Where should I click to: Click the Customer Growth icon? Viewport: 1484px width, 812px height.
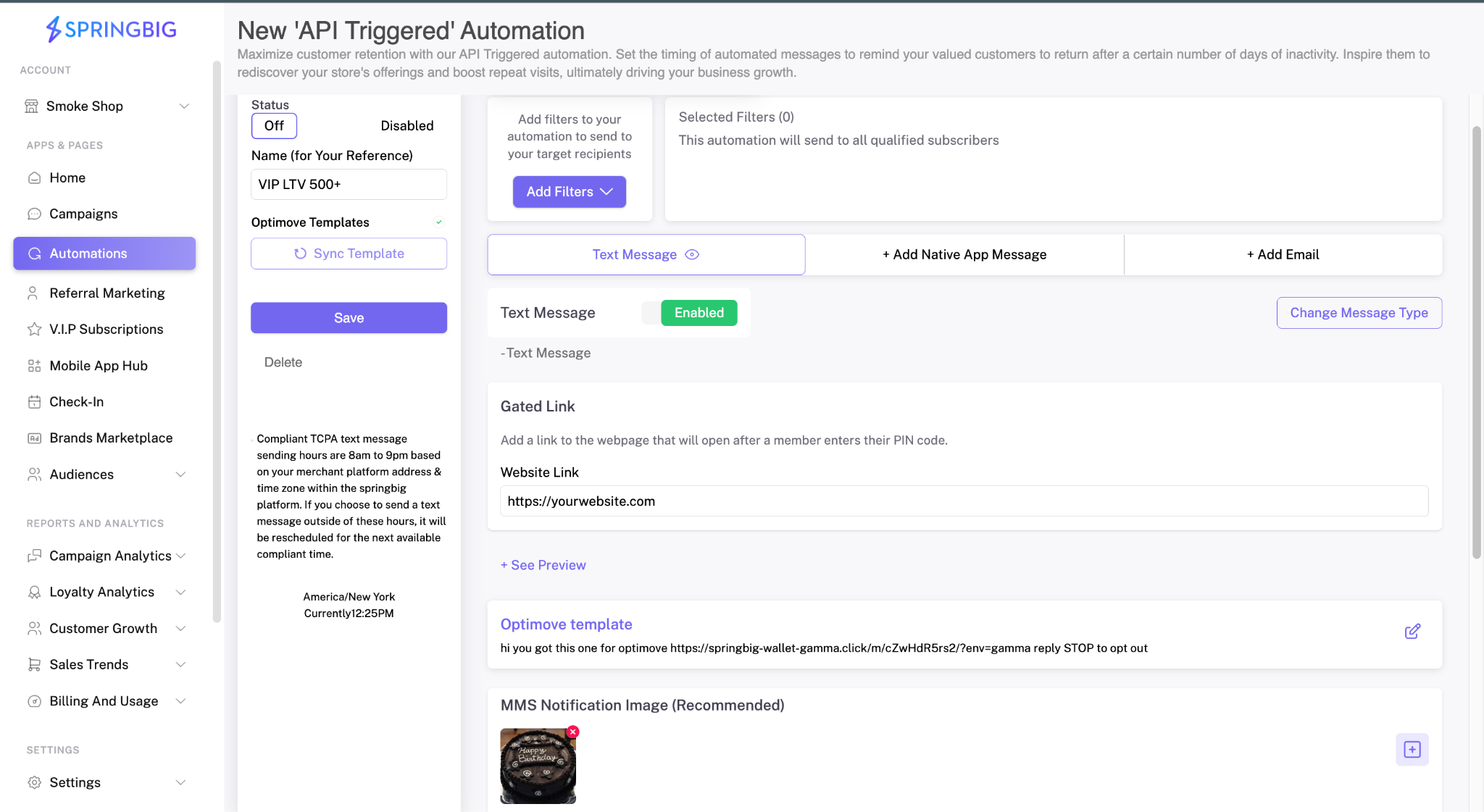point(34,629)
